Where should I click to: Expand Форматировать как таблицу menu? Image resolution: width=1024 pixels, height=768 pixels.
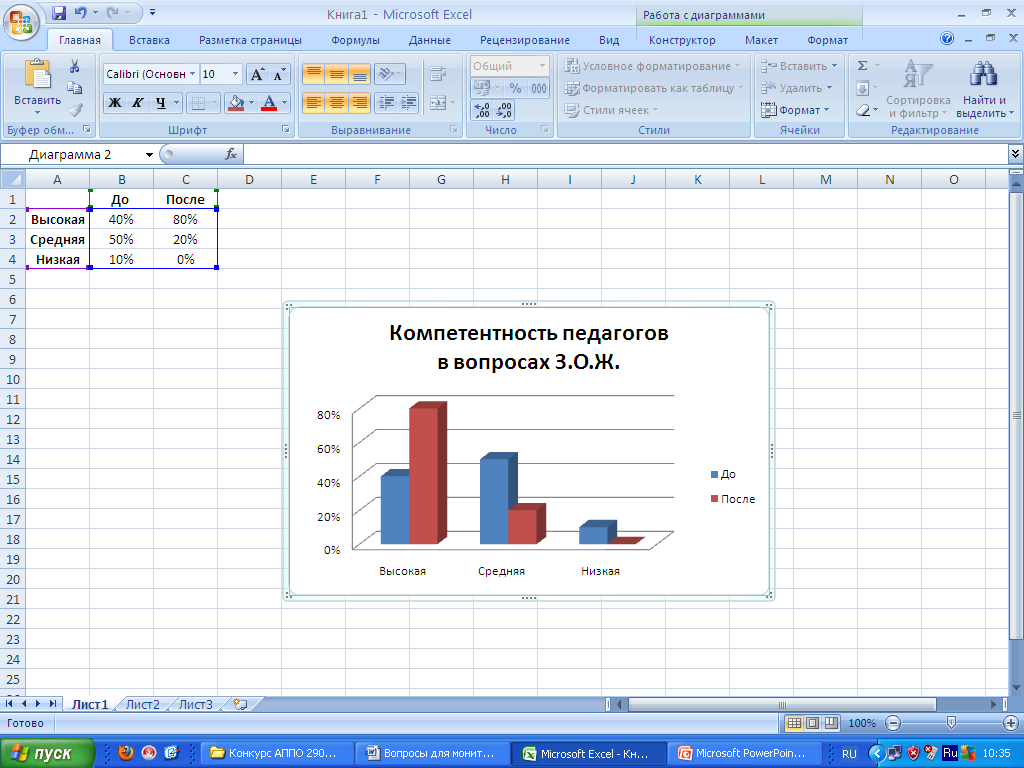coord(654,88)
